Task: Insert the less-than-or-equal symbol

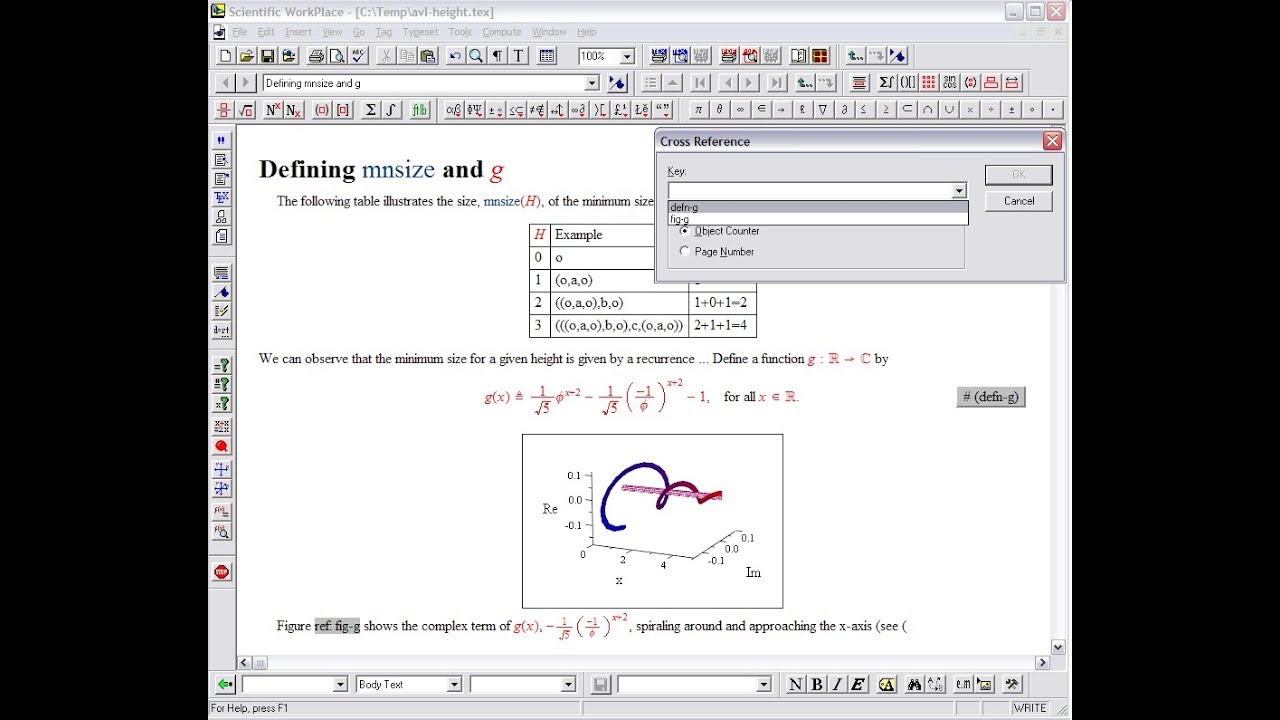Action: pos(865,110)
